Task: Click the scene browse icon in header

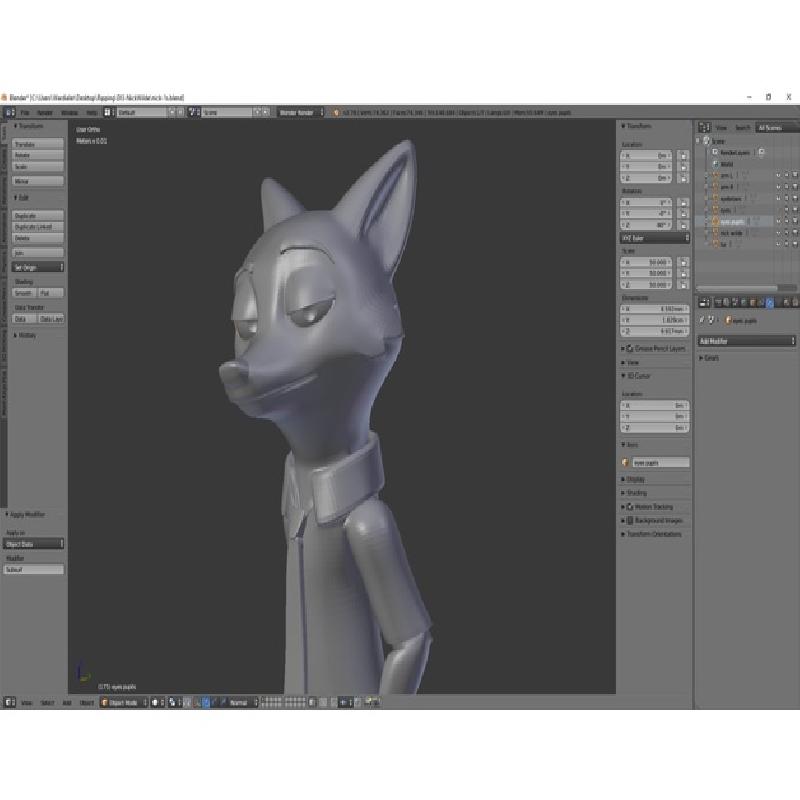Action: pyautogui.click(x=192, y=112)
